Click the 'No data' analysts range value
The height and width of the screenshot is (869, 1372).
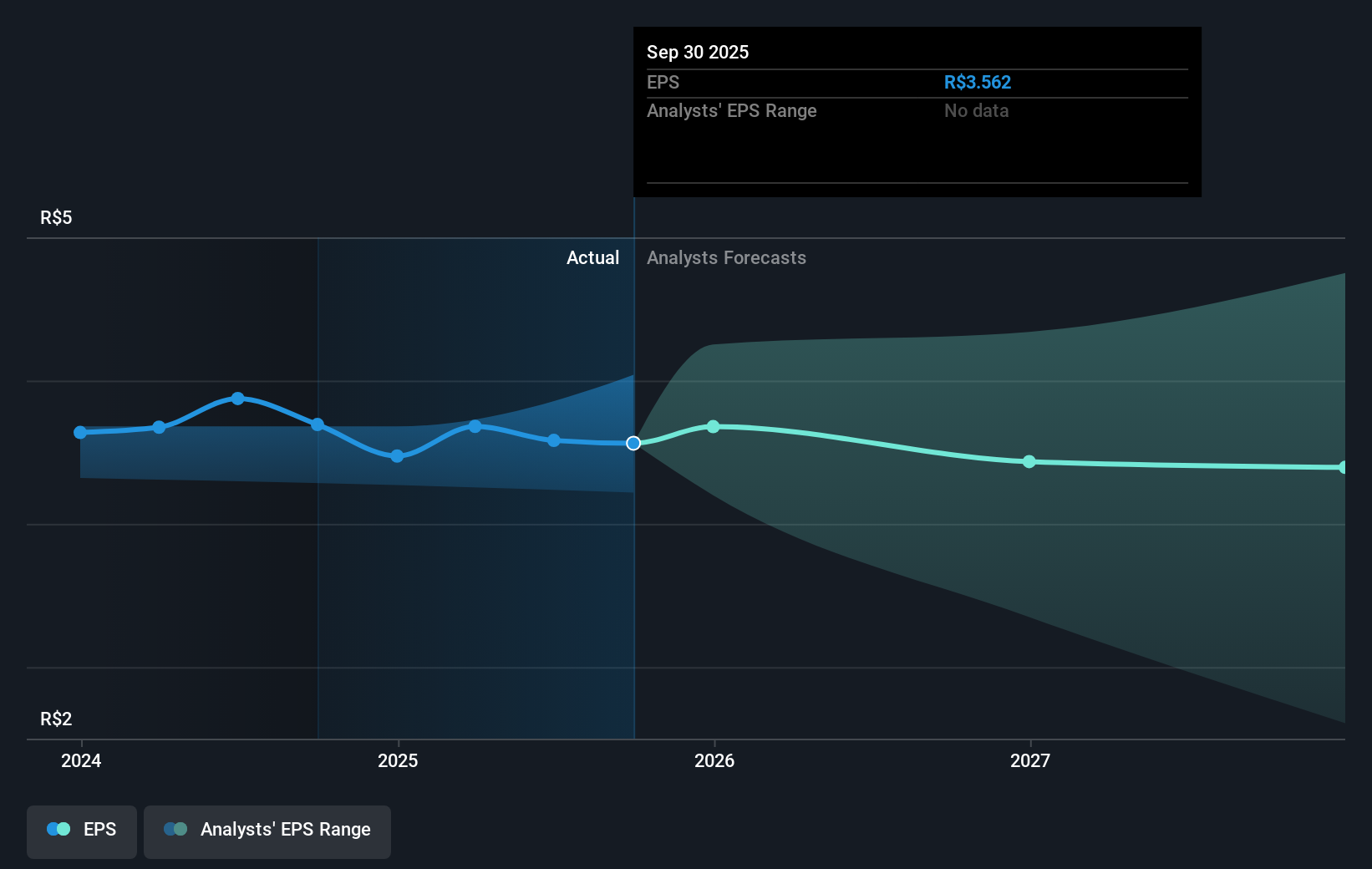tap(977, 110)
